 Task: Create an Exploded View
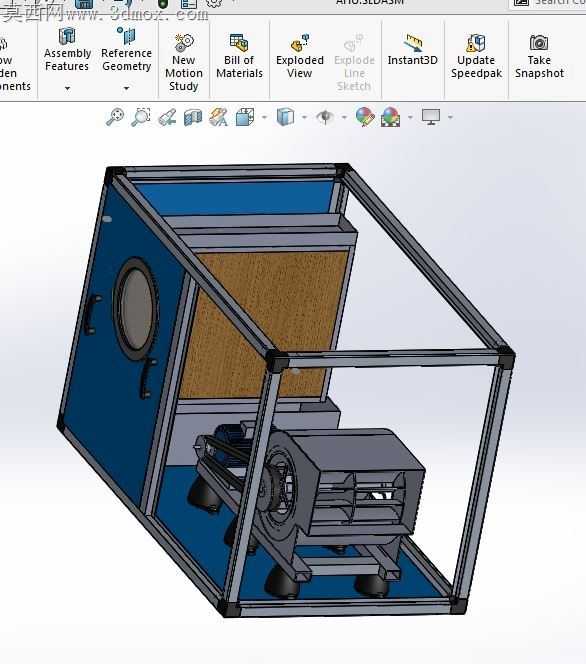(300, 56)
